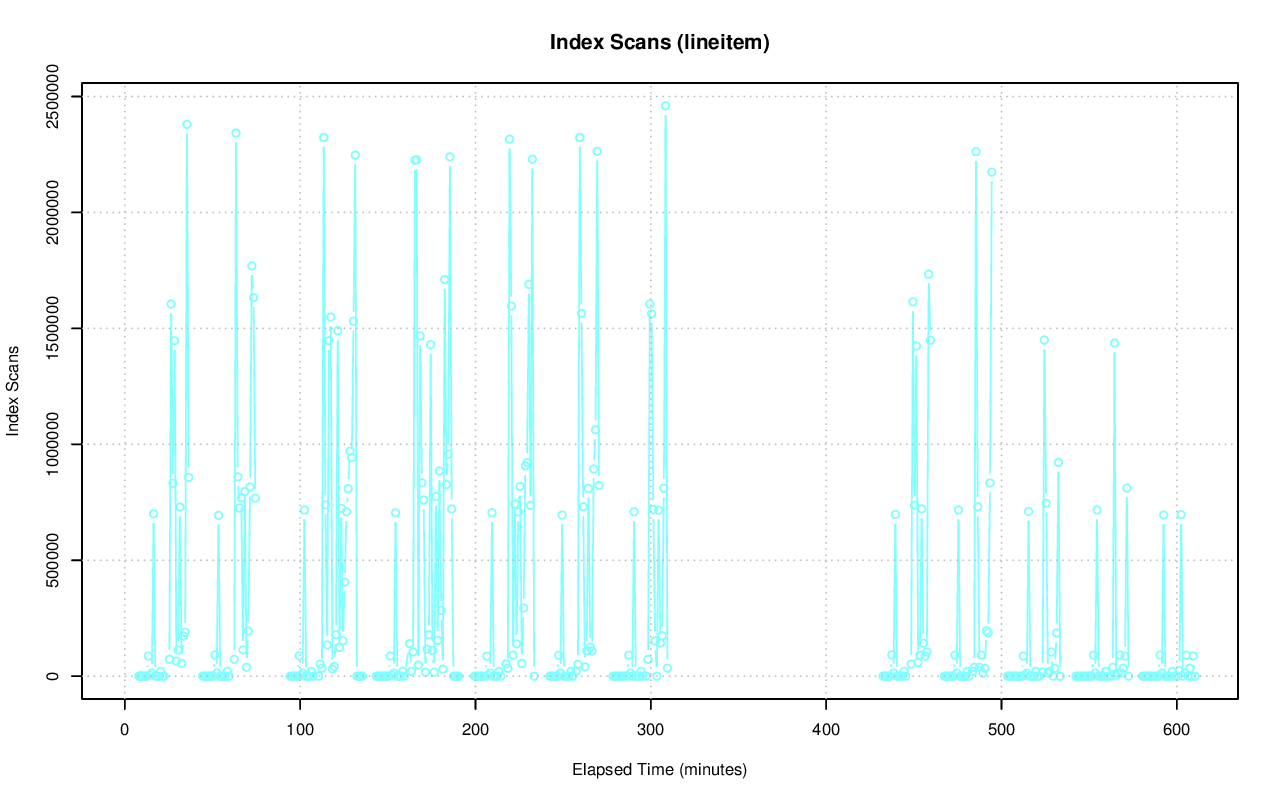
Task: Select the last data point at far right
Action: (1195, 676)
